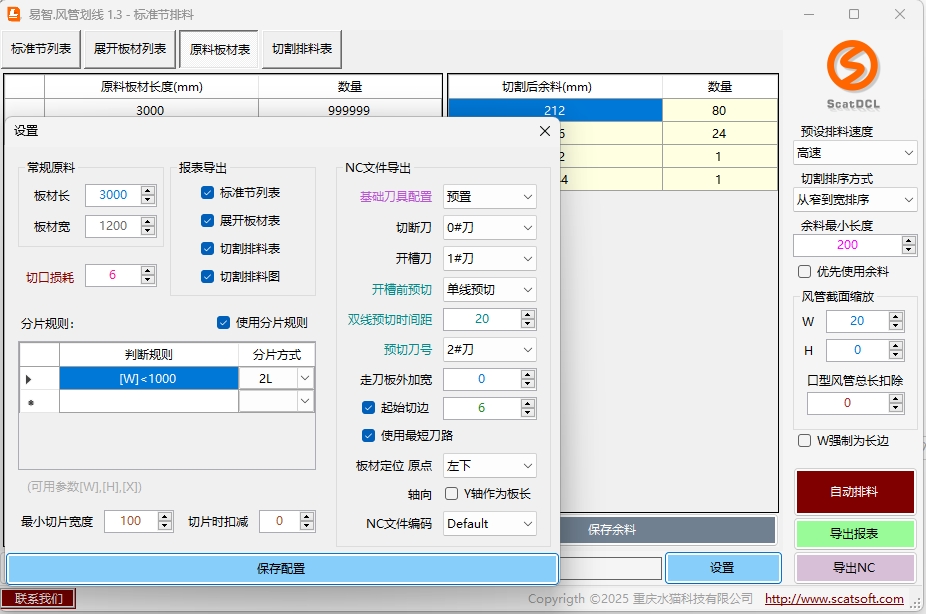The width and height of the screenshot is (926, 614).
Task: Click the 保存配置 button
Action: click(281, 568)
